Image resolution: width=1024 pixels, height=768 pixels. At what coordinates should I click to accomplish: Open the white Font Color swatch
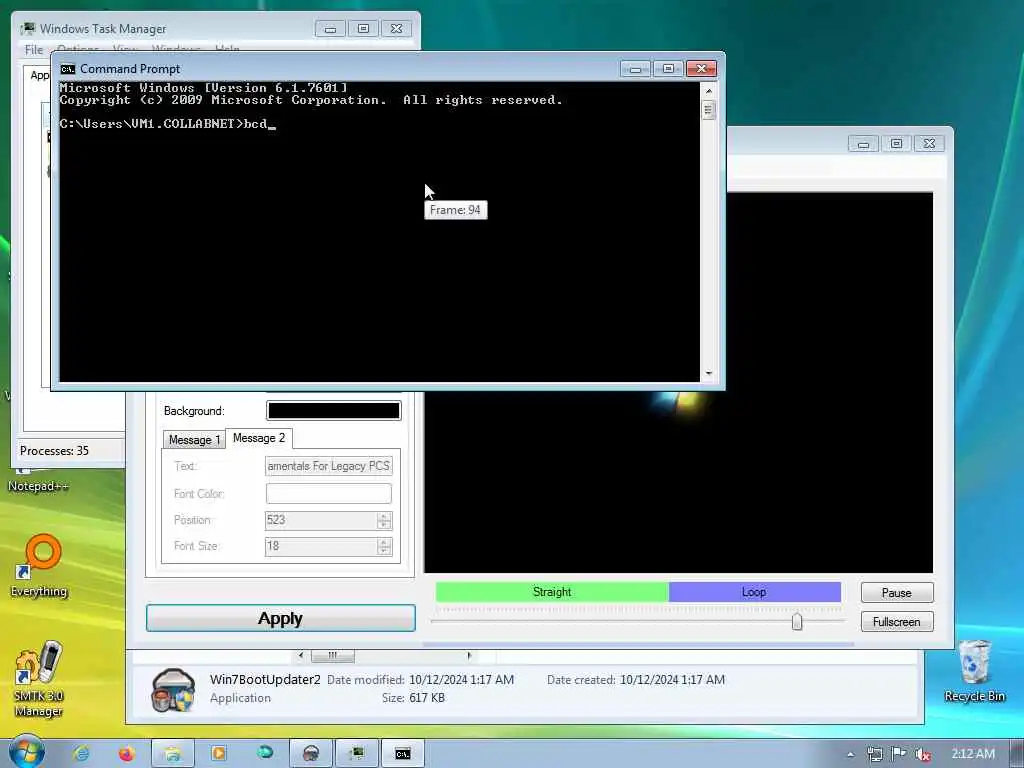(328, 493)
